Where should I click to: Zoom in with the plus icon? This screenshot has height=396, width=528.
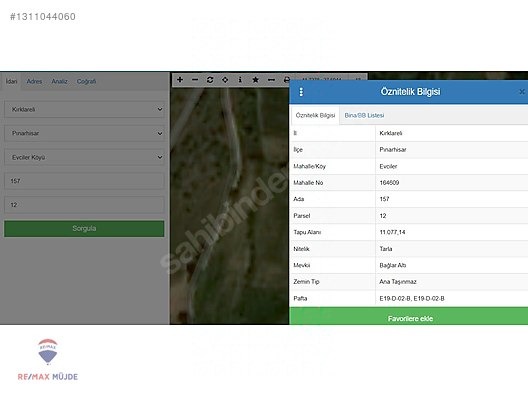click(x=180, y=80)
